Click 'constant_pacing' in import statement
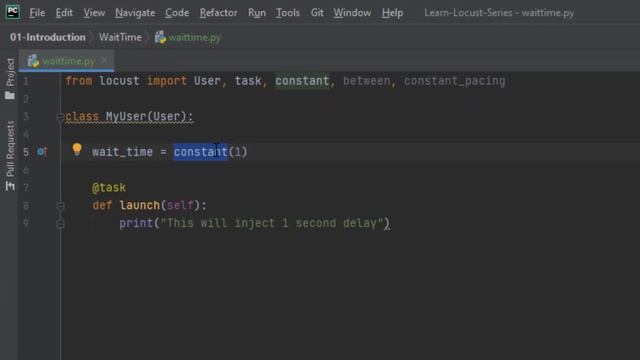Screen dimensions: 640x360 click(x=454, y=81)
